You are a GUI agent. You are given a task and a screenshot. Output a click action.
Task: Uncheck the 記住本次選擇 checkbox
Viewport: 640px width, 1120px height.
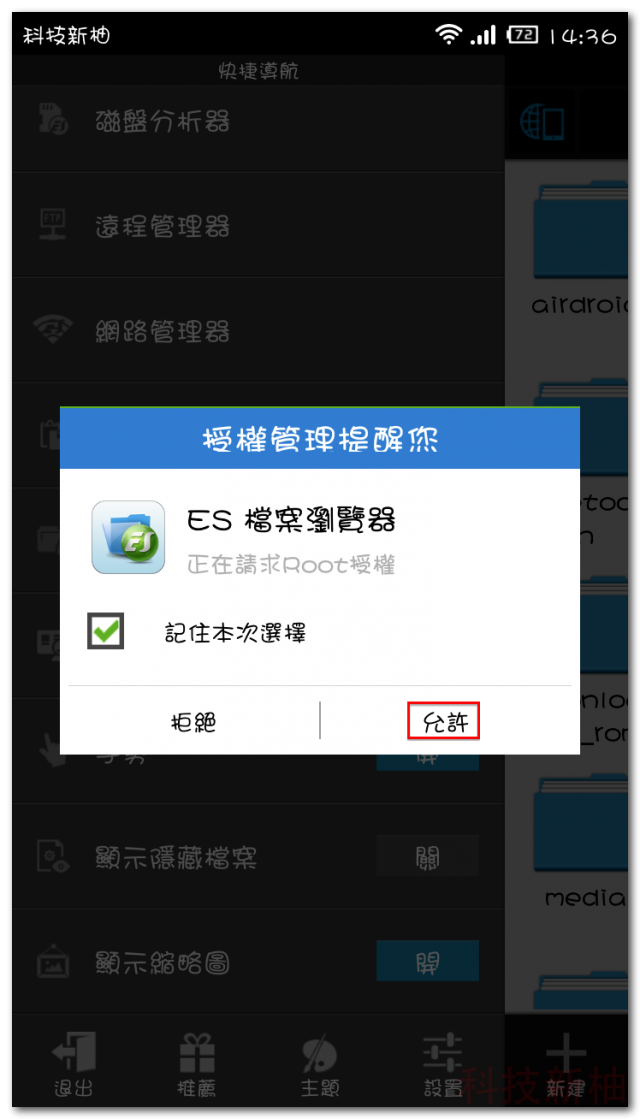pyautogui.click(x=106, y=631)
